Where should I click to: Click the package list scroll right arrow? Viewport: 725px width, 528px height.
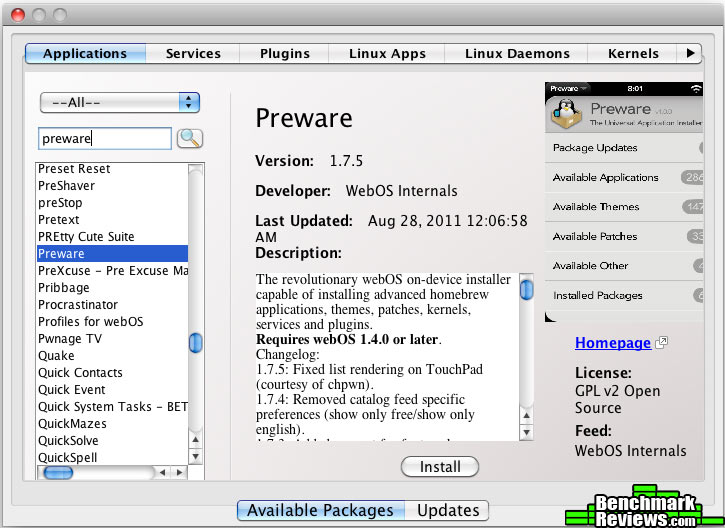pyautogui.click(x=179, y=473)
